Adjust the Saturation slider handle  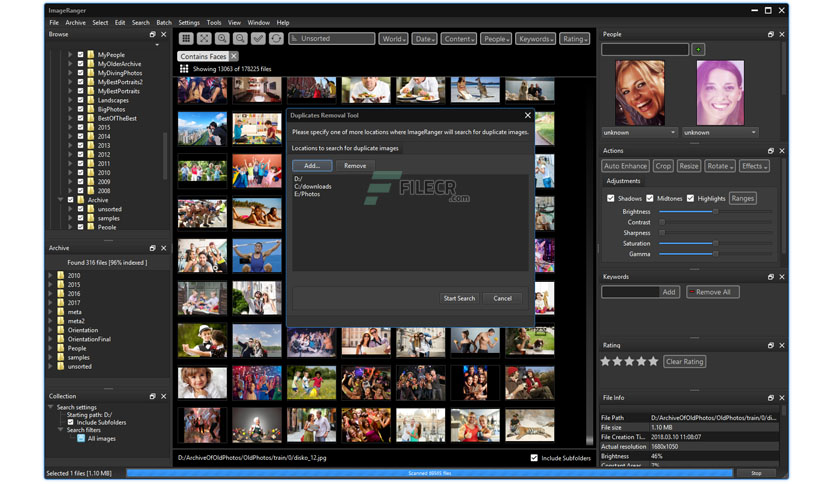click(x=716, y=243)
